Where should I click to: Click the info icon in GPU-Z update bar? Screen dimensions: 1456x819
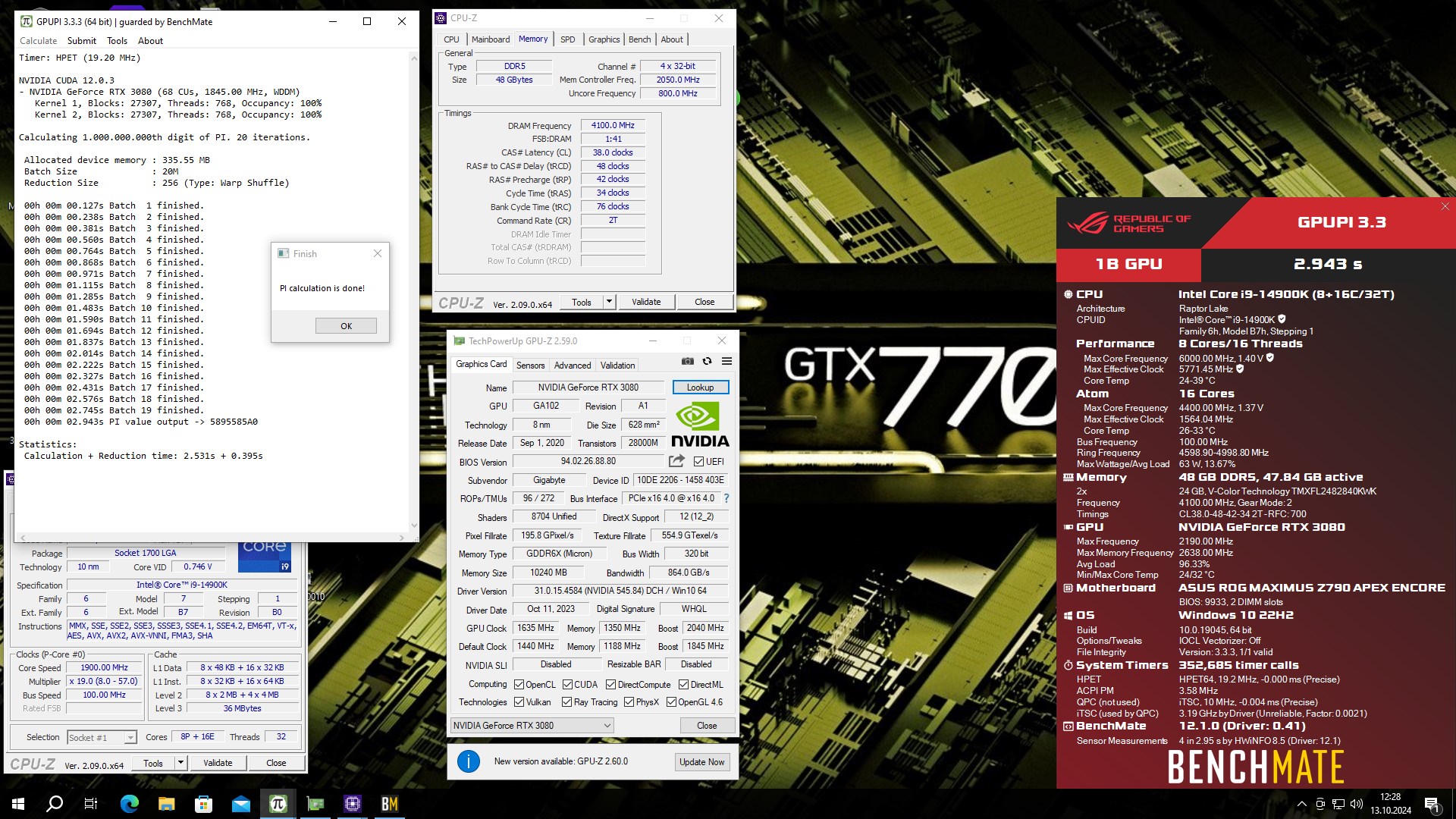[x=469, y=761]
